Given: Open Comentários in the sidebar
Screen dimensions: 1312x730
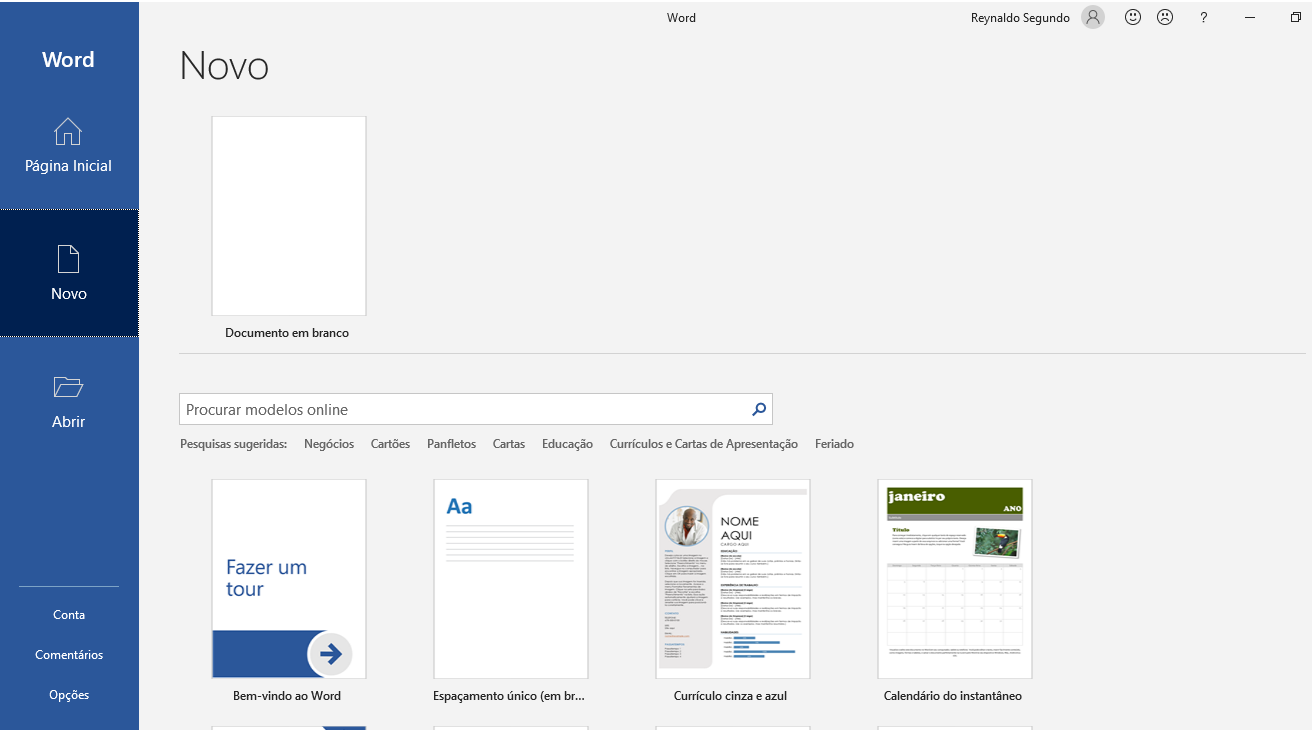Looking at the screenshot, I should pyautogui.click(x=69, y=655).
